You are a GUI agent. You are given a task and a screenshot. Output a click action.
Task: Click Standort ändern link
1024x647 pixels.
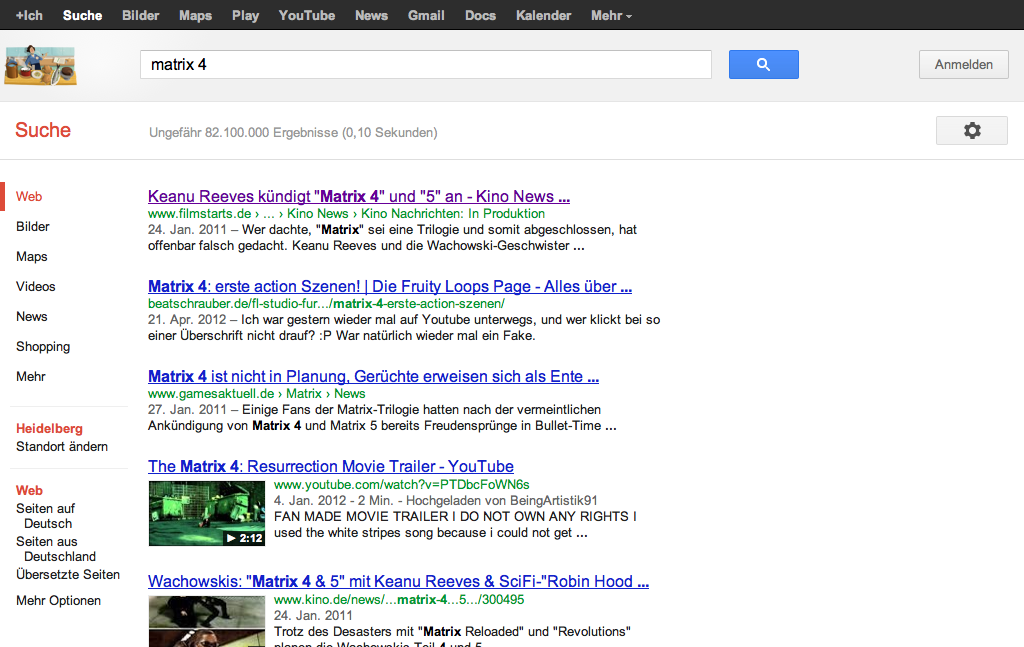click(62, 447)
